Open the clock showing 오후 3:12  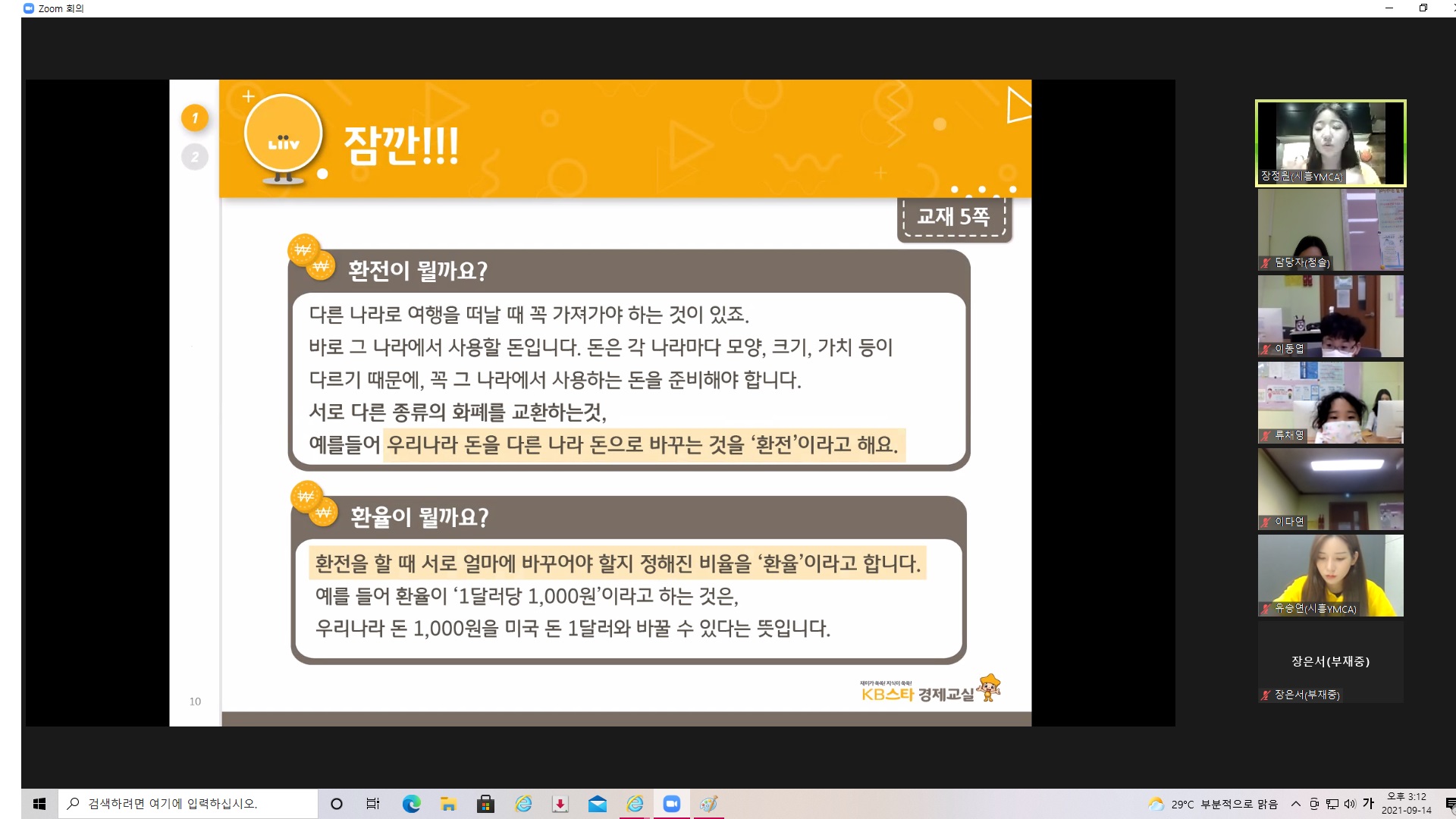pyautogui.click(x=1406, y=804)
